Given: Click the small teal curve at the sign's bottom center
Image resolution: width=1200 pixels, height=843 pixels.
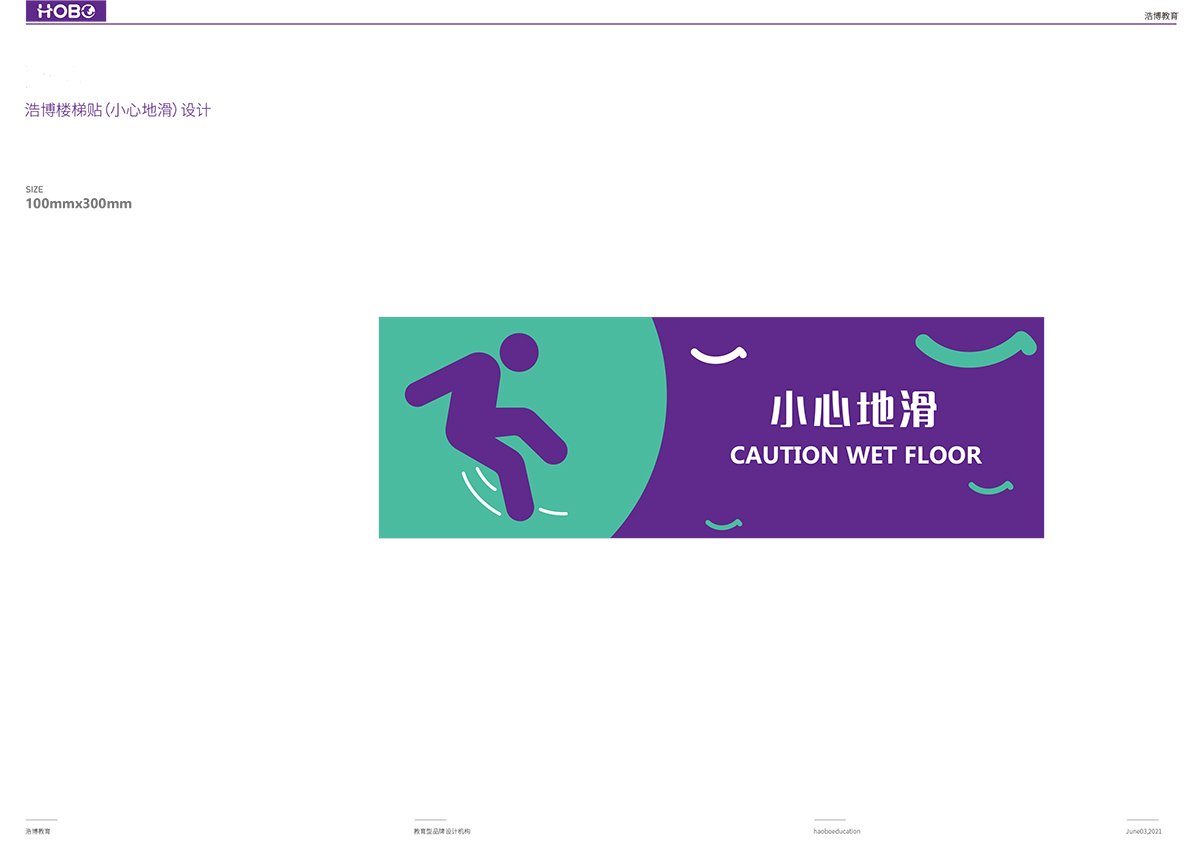Looking at the screenshot, I should pyautogui.click(x=723, y=524).
